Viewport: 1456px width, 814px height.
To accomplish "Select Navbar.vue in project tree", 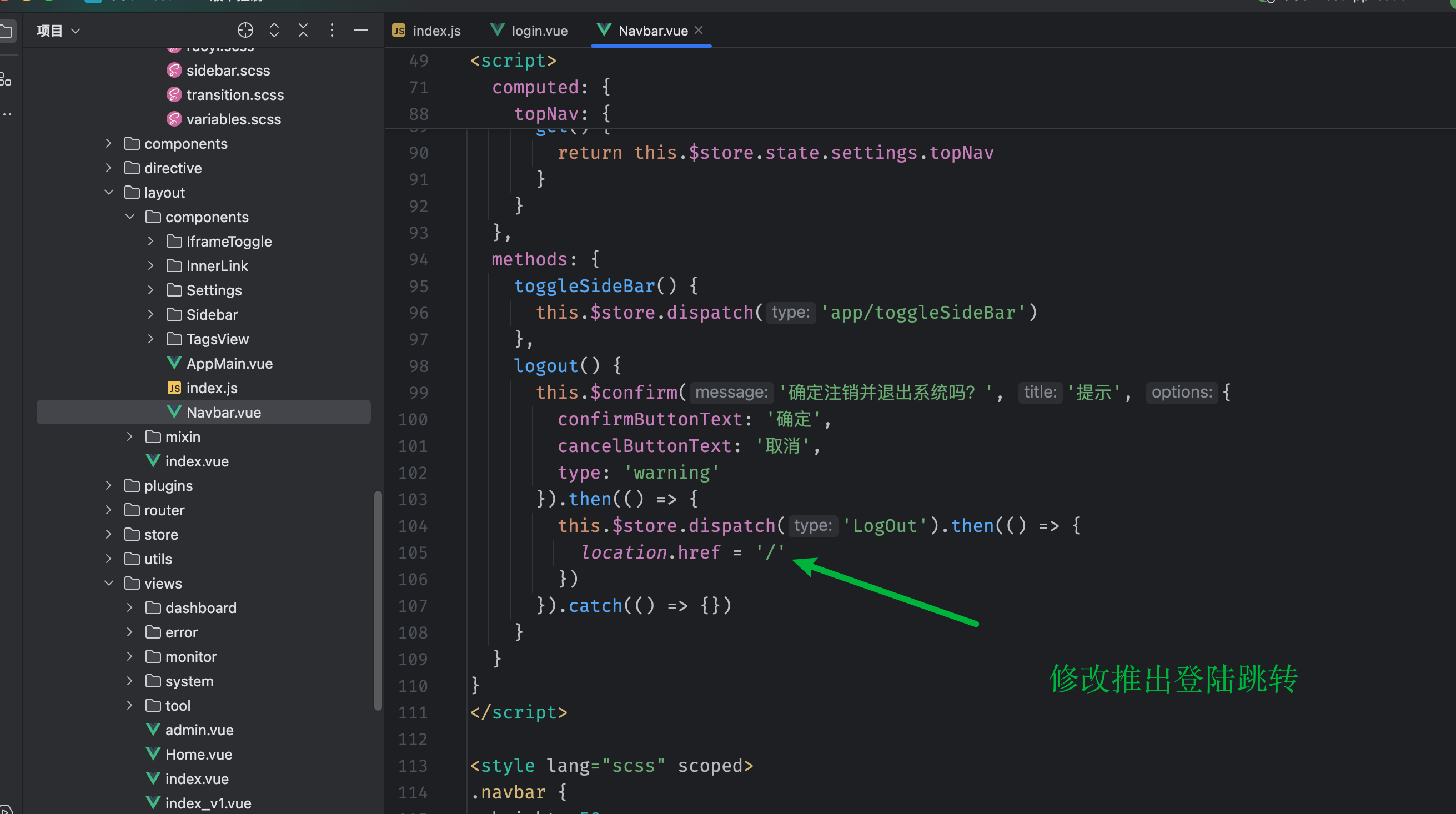I will (x=203, y=412).
